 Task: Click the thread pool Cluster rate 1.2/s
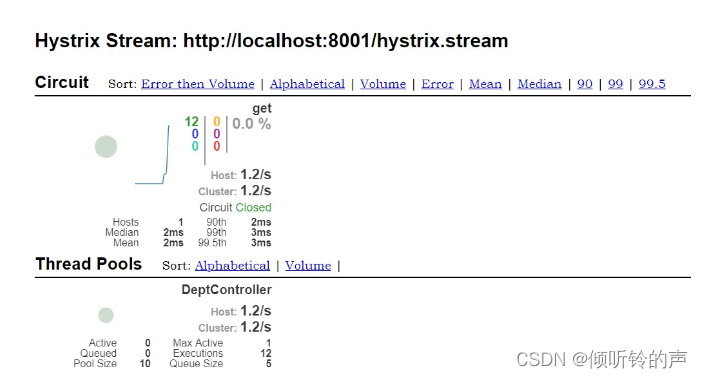coord(256,327)
